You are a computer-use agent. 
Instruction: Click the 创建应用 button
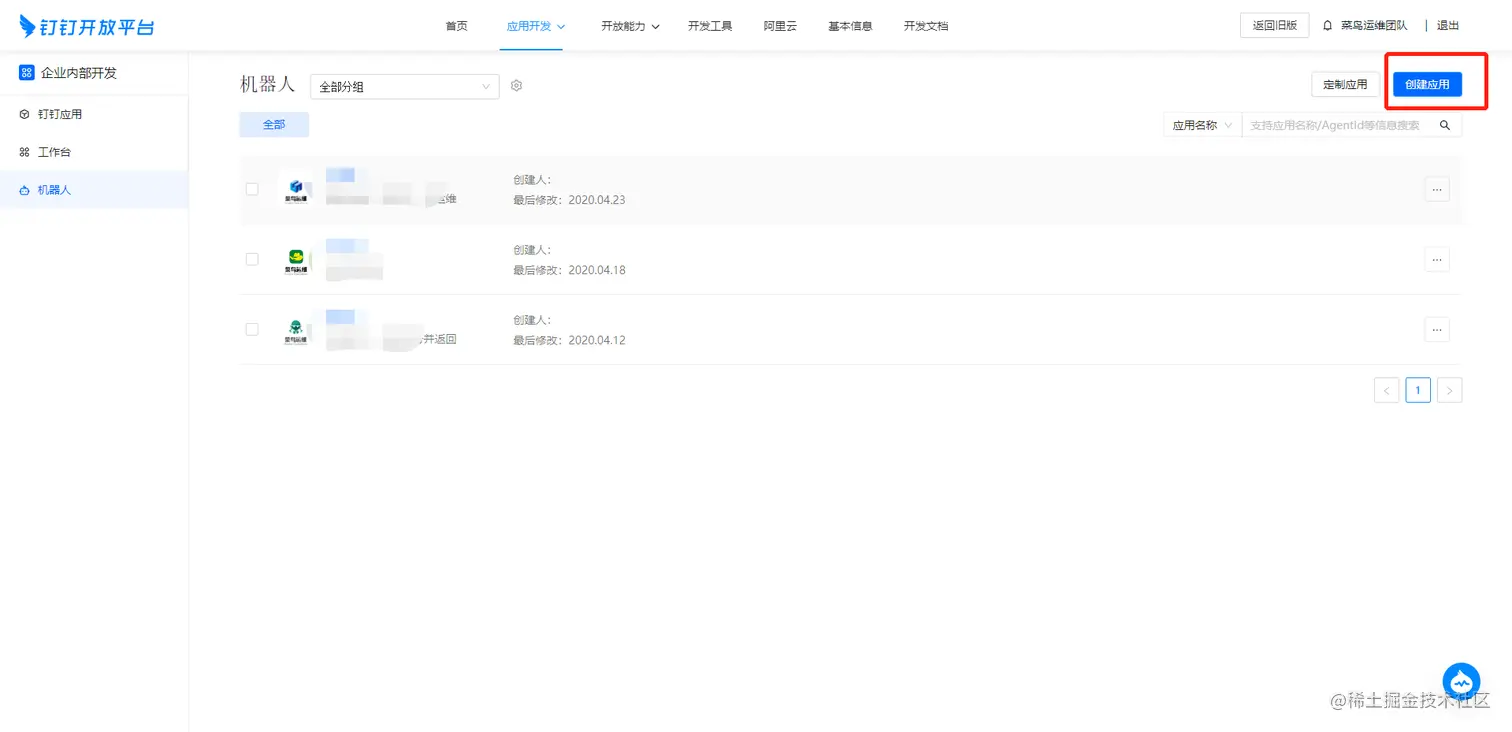1427,85
